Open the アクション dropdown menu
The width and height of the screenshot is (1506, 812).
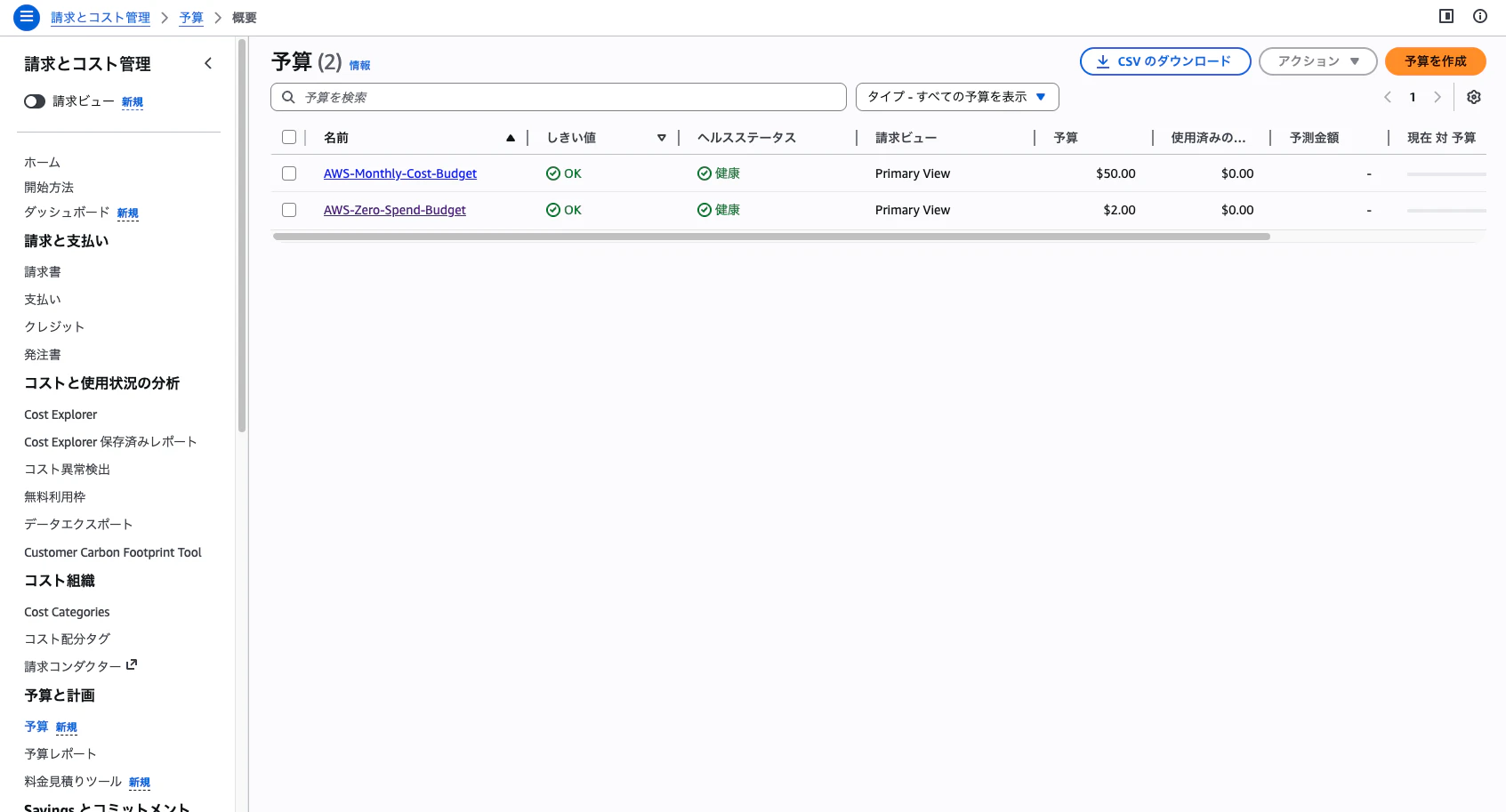[x=1317, y=61]
